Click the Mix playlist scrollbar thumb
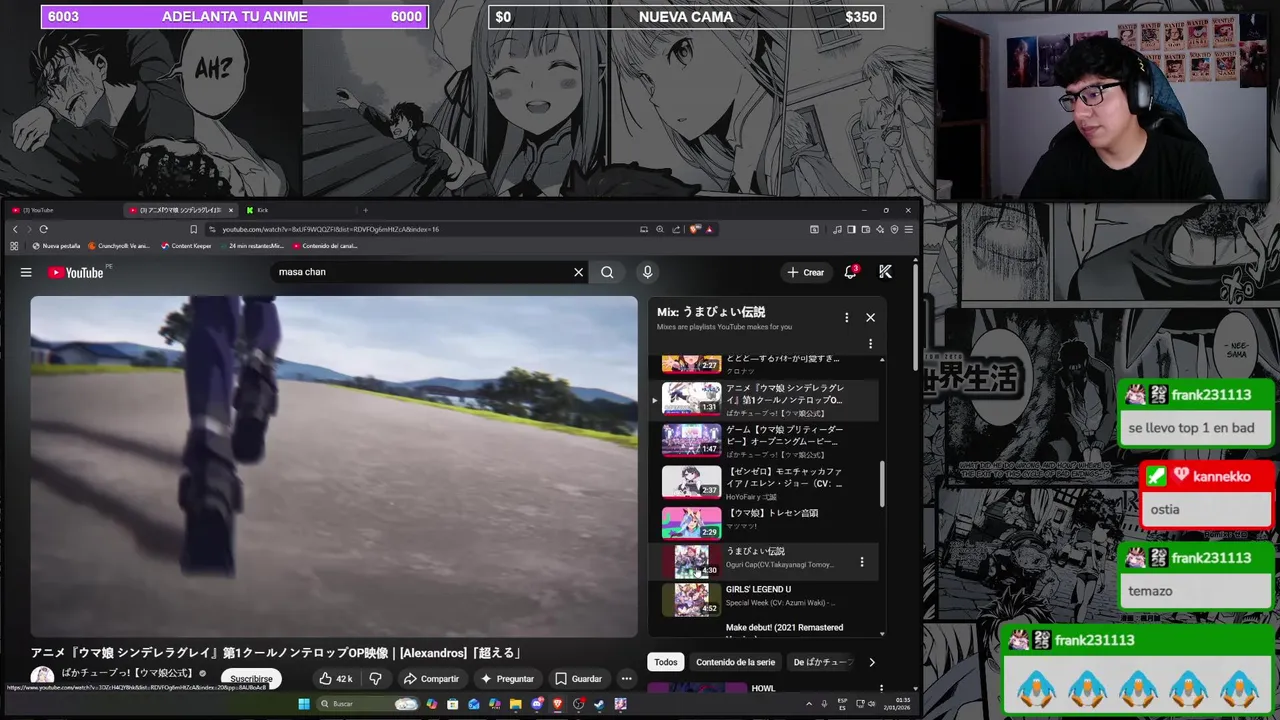 coord(882,484)
